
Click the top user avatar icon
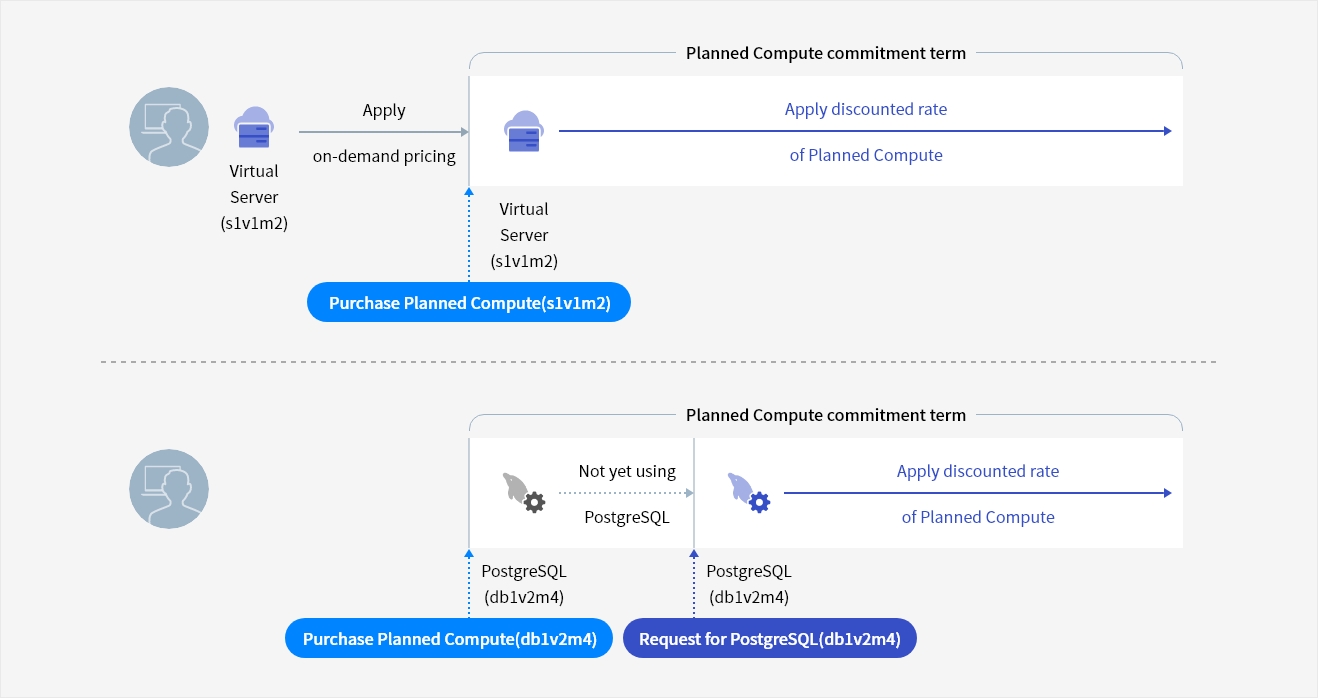169,127
